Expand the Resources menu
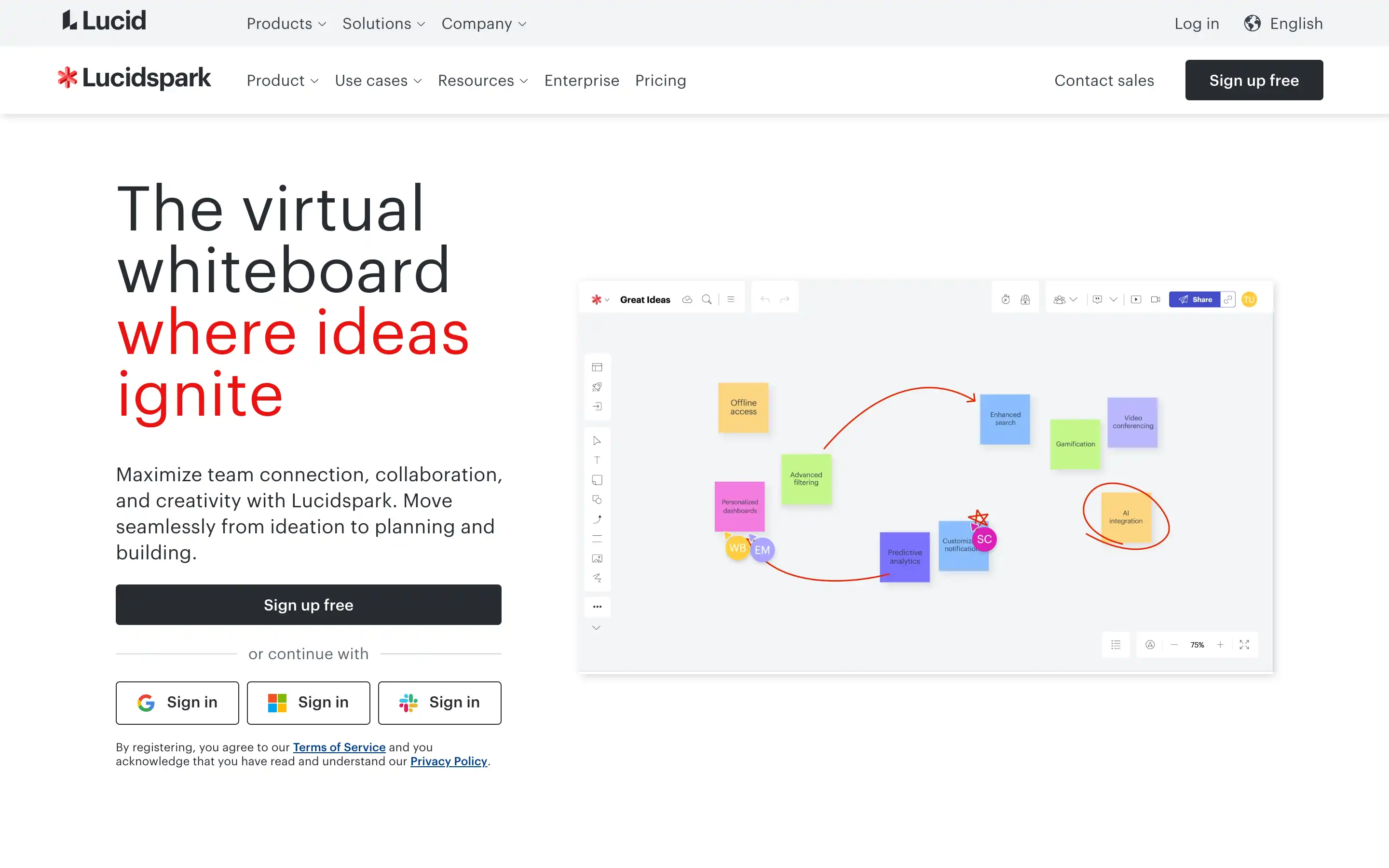Image resolution: width=1389 pixels, height=868 pixels. (x=483, y=81)
